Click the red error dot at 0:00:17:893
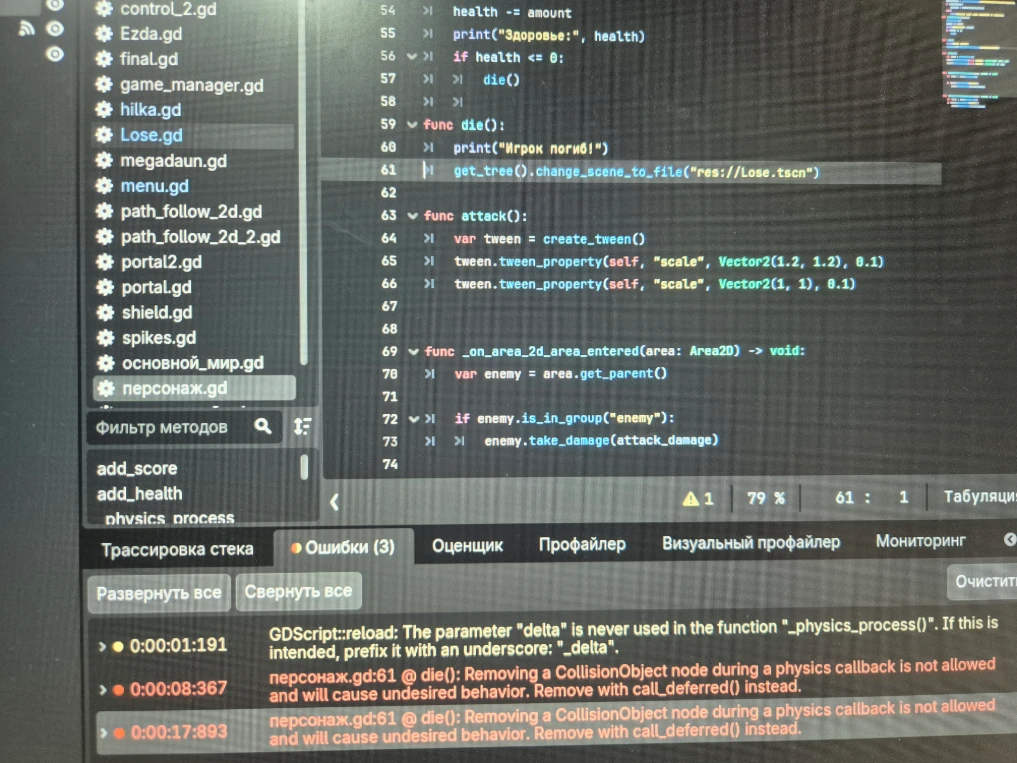1017x763 pixels. pos(119,733)
